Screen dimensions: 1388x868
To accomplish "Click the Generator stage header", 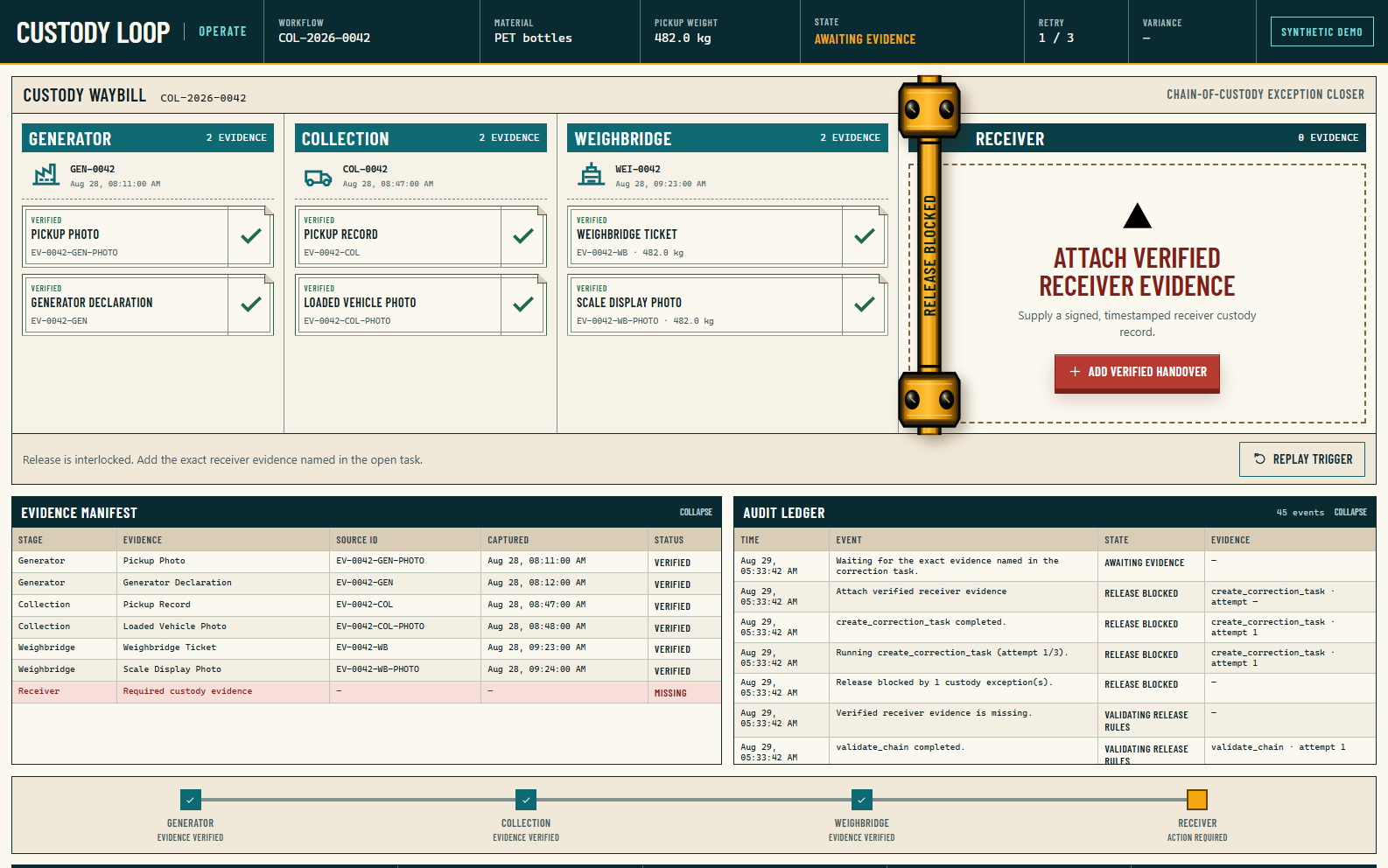I will [x=148, y=138].
